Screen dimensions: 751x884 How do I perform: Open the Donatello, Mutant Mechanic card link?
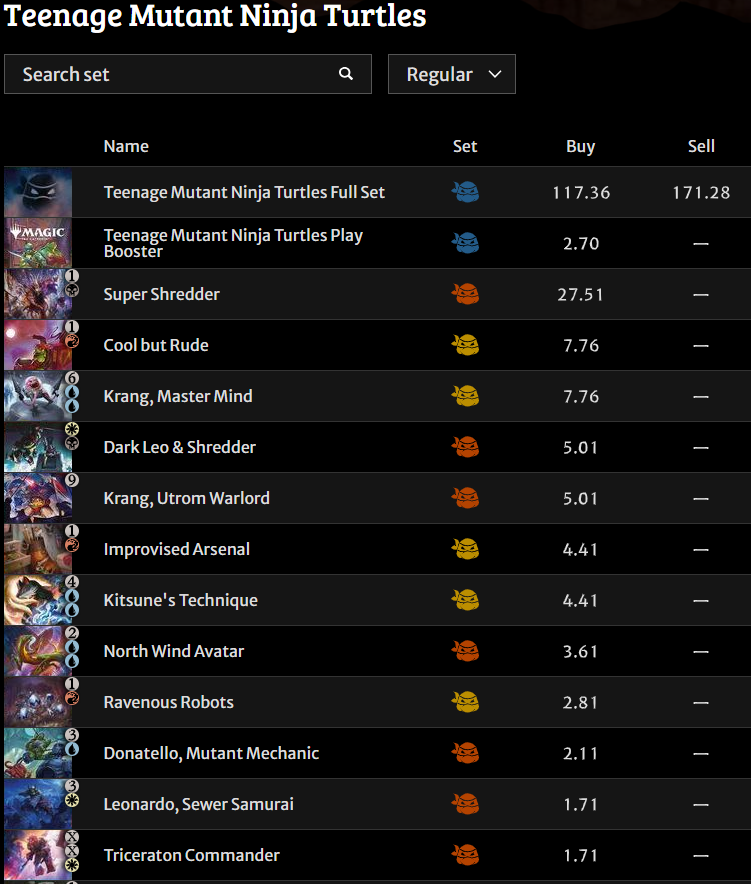pos(211,753)
